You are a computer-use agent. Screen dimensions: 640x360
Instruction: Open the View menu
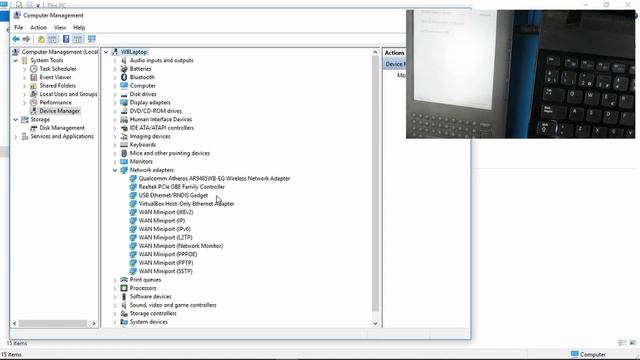click(60, 27)
